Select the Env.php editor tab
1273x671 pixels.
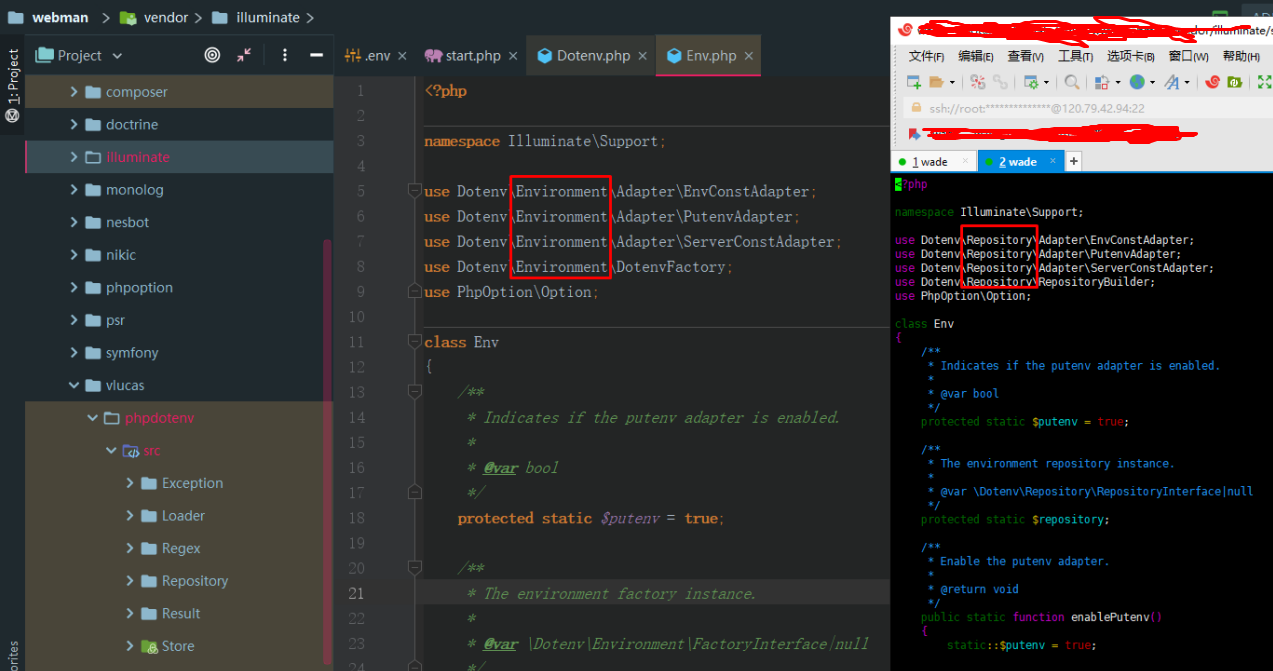[709, 56]
